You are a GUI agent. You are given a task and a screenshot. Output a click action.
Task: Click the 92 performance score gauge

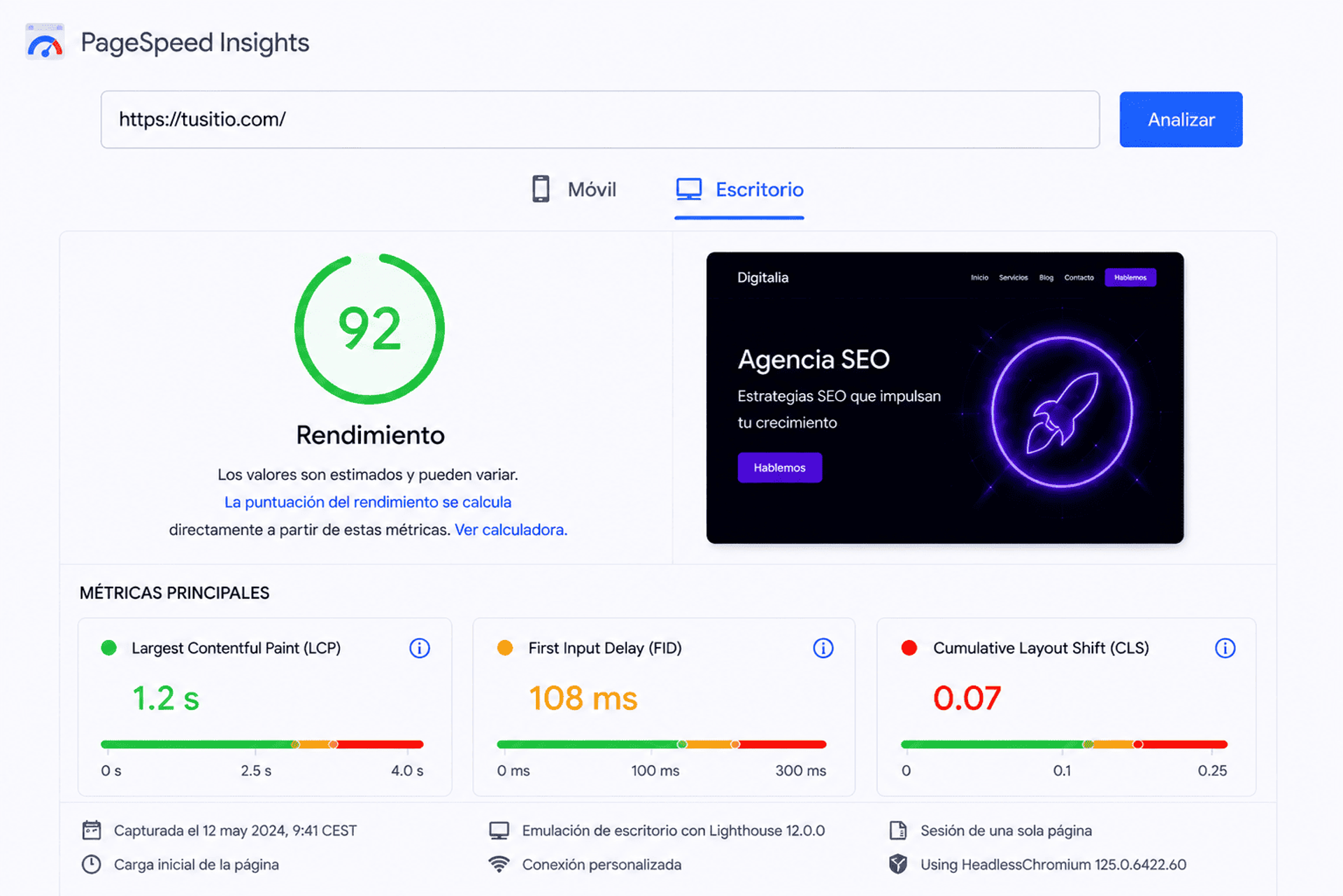tap(370, 329)
